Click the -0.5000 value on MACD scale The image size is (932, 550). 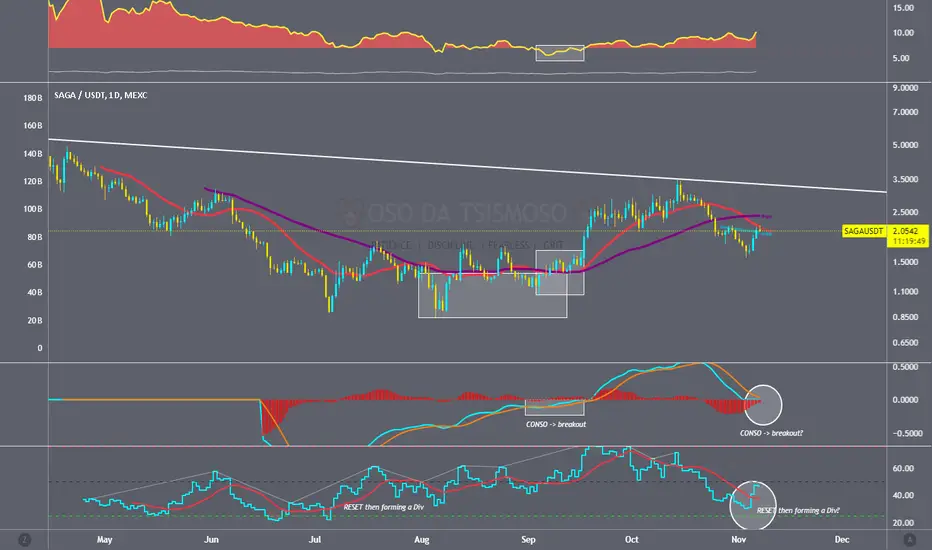(908, 433)
